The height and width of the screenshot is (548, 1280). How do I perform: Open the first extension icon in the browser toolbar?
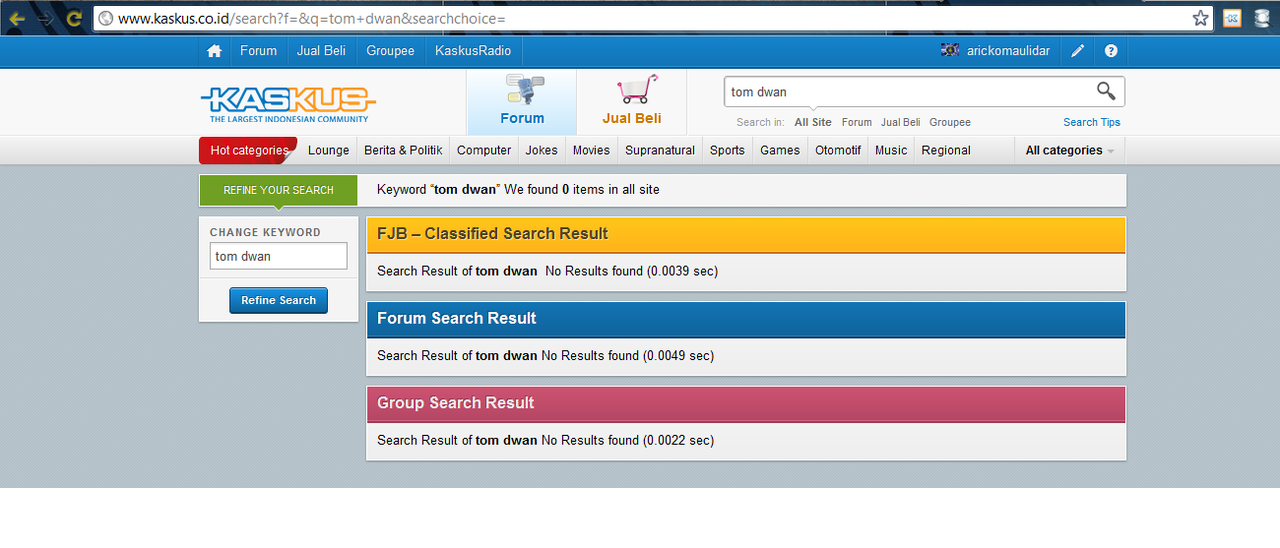point(1233,18)
